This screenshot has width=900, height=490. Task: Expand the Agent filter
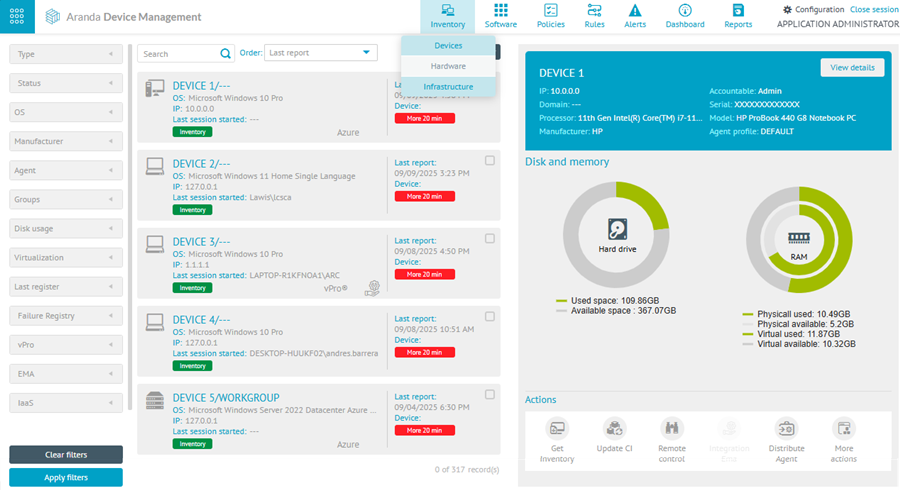tap(66, 170)
